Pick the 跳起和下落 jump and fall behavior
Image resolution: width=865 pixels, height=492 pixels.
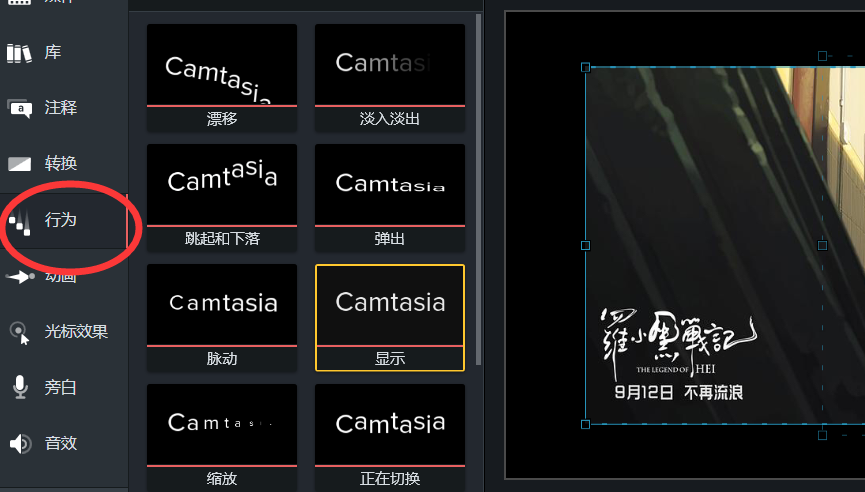click(222, 197)
